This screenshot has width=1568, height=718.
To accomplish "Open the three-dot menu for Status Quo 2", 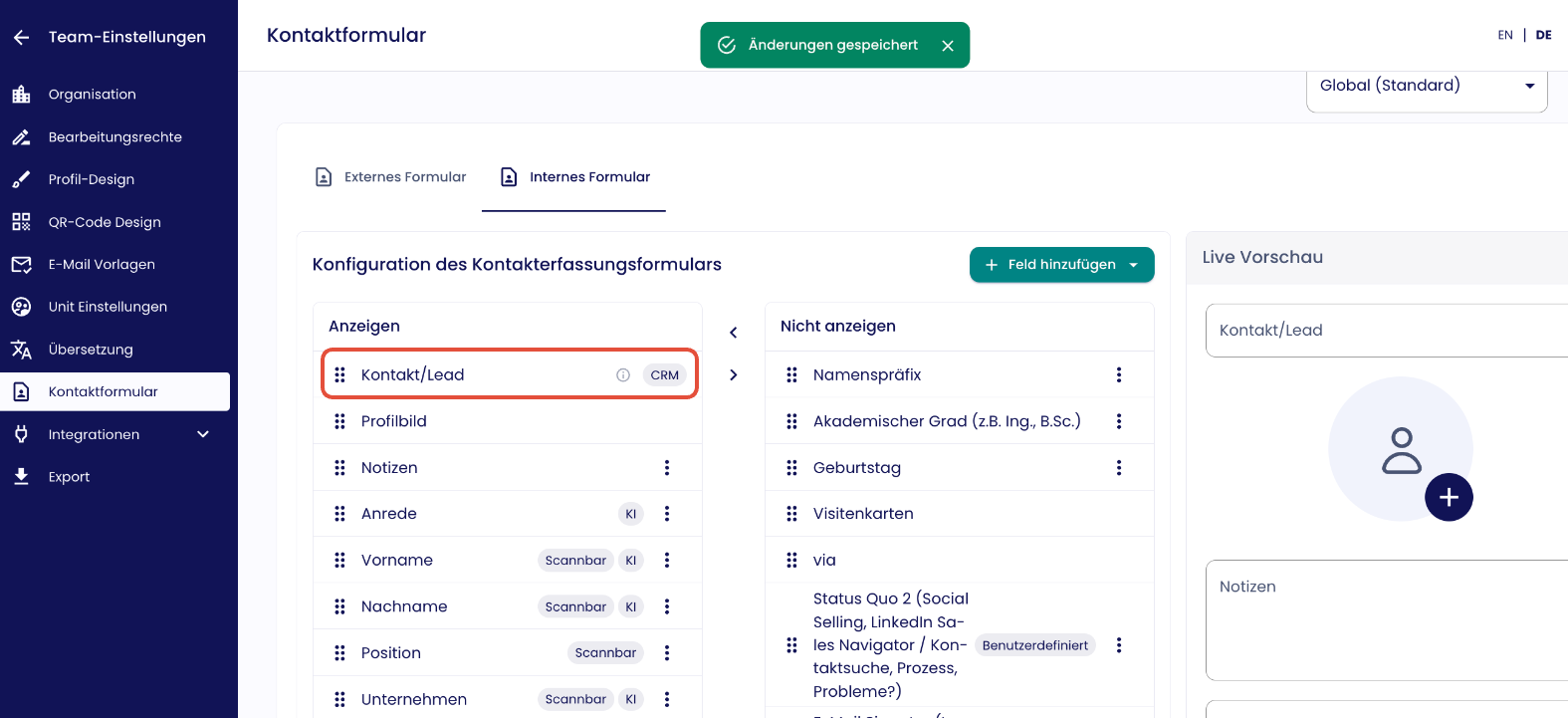I will pyautogui.click(x=1119, y=645).
